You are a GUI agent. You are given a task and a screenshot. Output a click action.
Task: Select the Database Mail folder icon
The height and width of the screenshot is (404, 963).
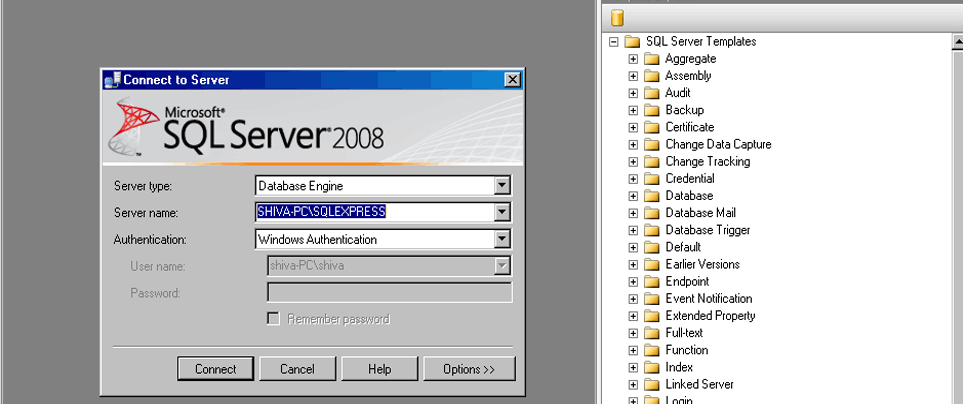[x=652, y=214]
